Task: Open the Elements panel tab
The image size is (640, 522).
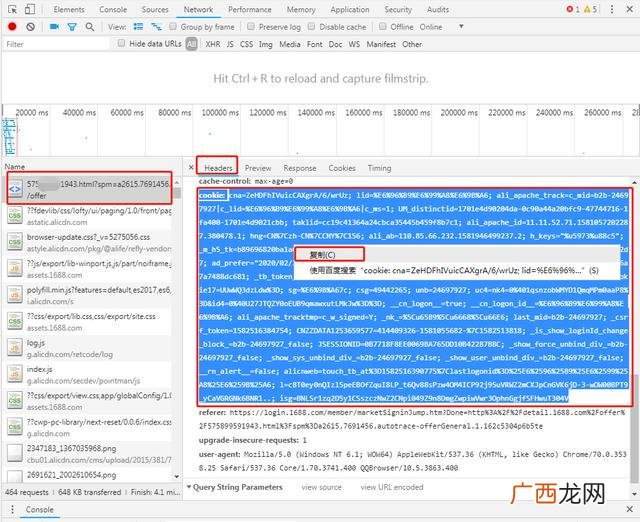Action: coord(69,9)
